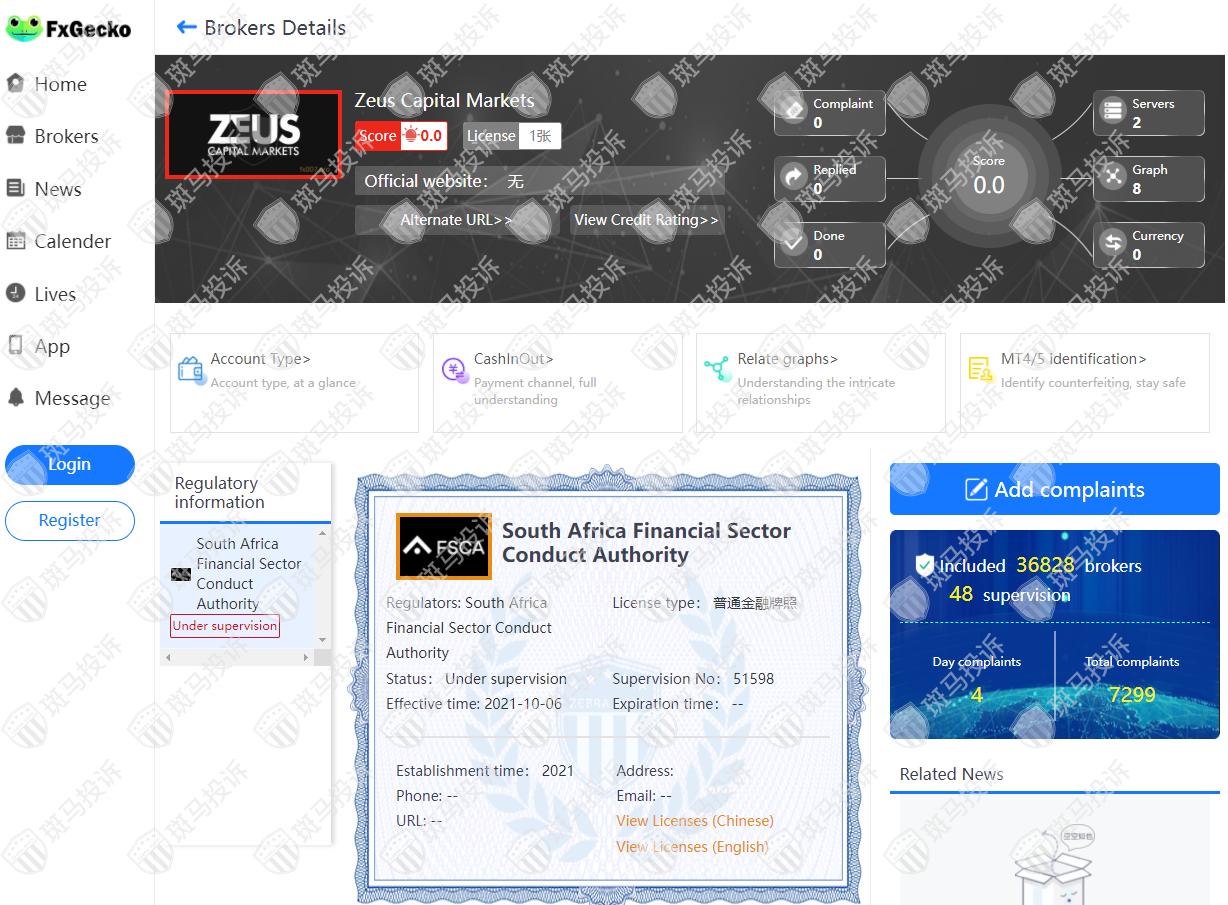Open the Calender sidebar item

[72, 241]
